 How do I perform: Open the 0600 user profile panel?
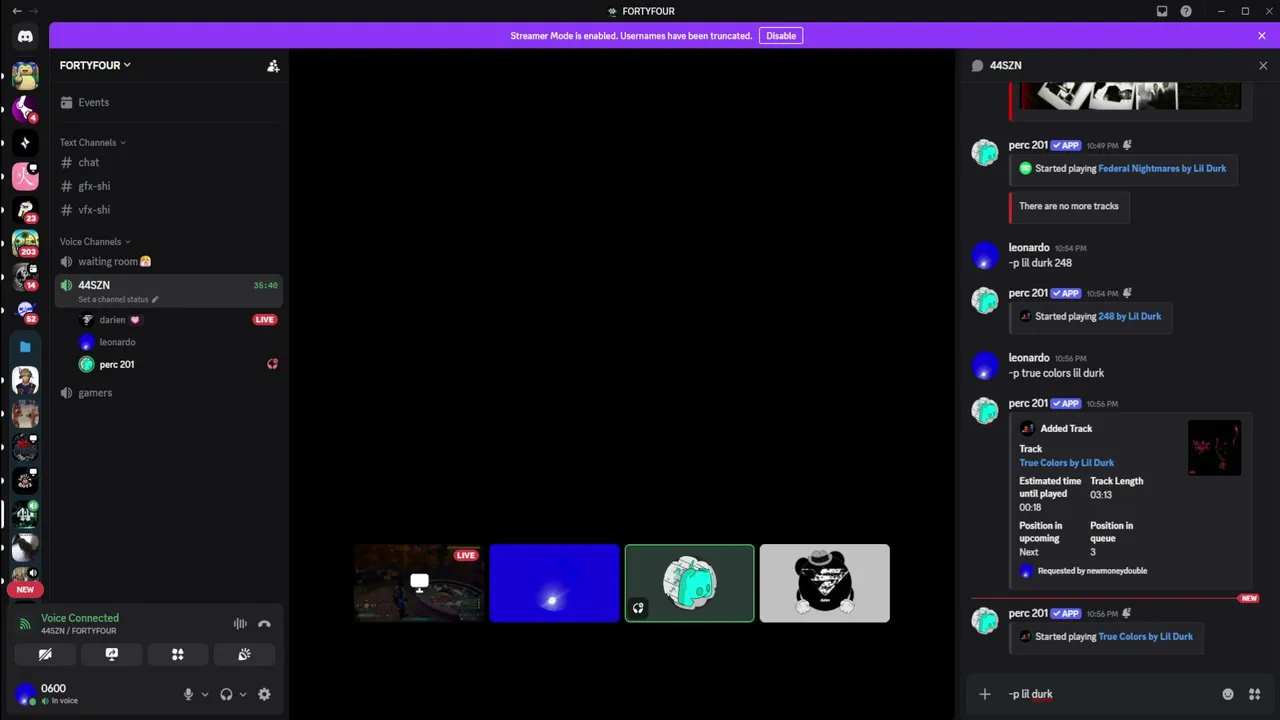click(92, 694)
